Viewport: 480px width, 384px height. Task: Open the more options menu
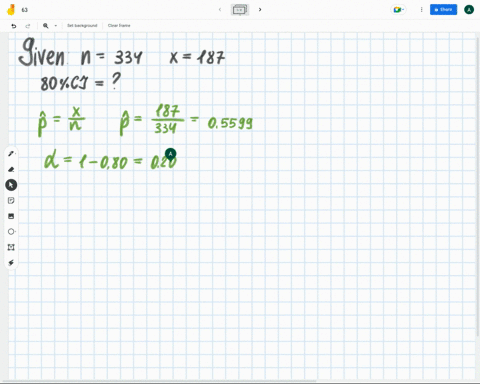[x=421, y=10]
